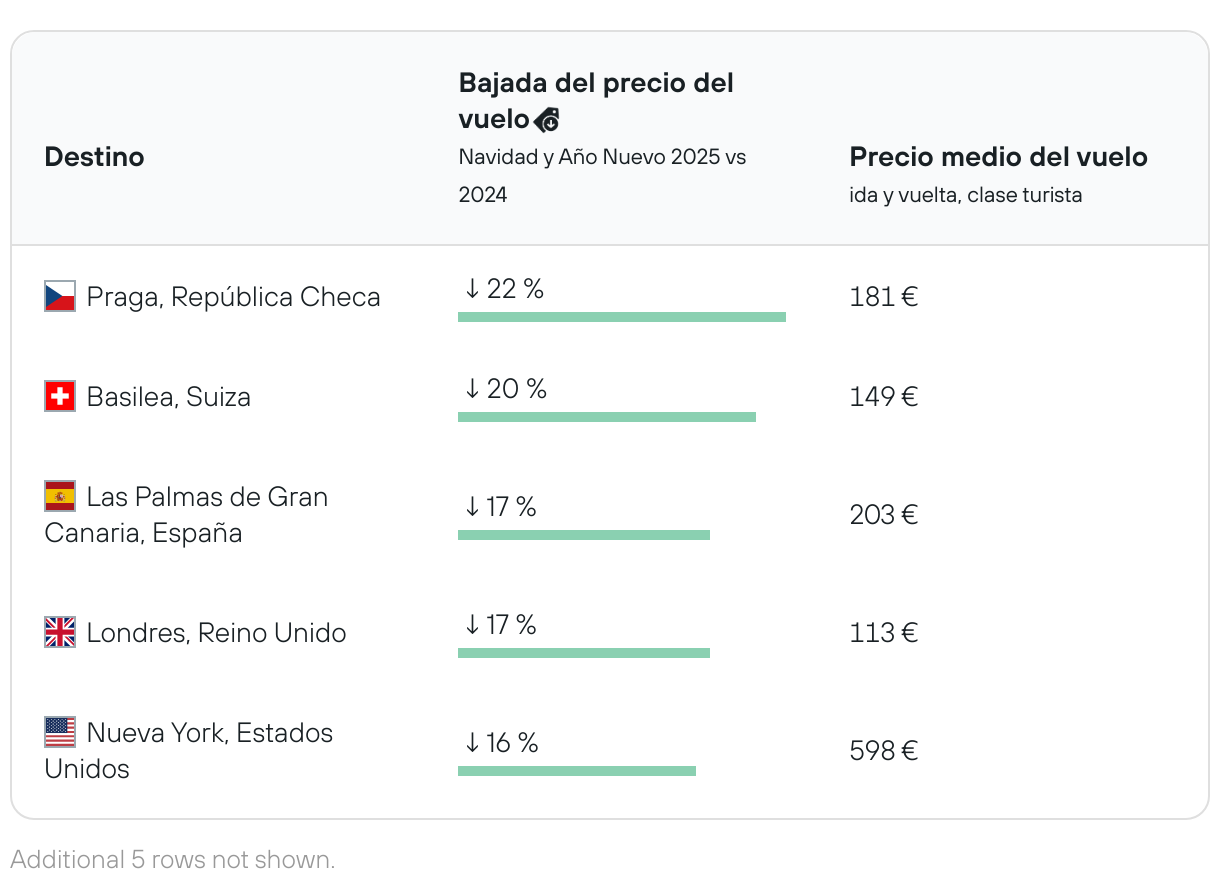The height and width of the screenshot is (886, 1220).
Task: Click the 113 € price for Londres
Action: pyautogui.click(x=883, y=633)
